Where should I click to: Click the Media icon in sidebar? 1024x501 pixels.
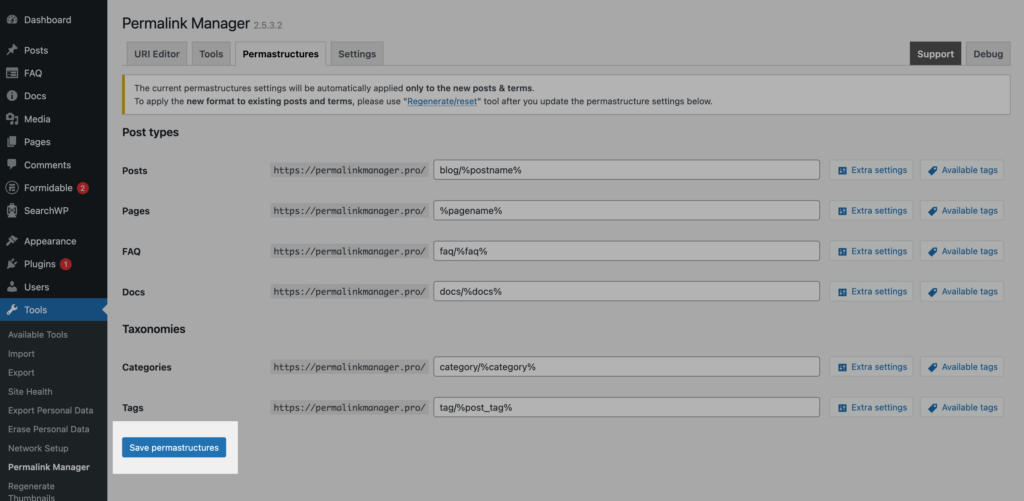tap(12, 119)
